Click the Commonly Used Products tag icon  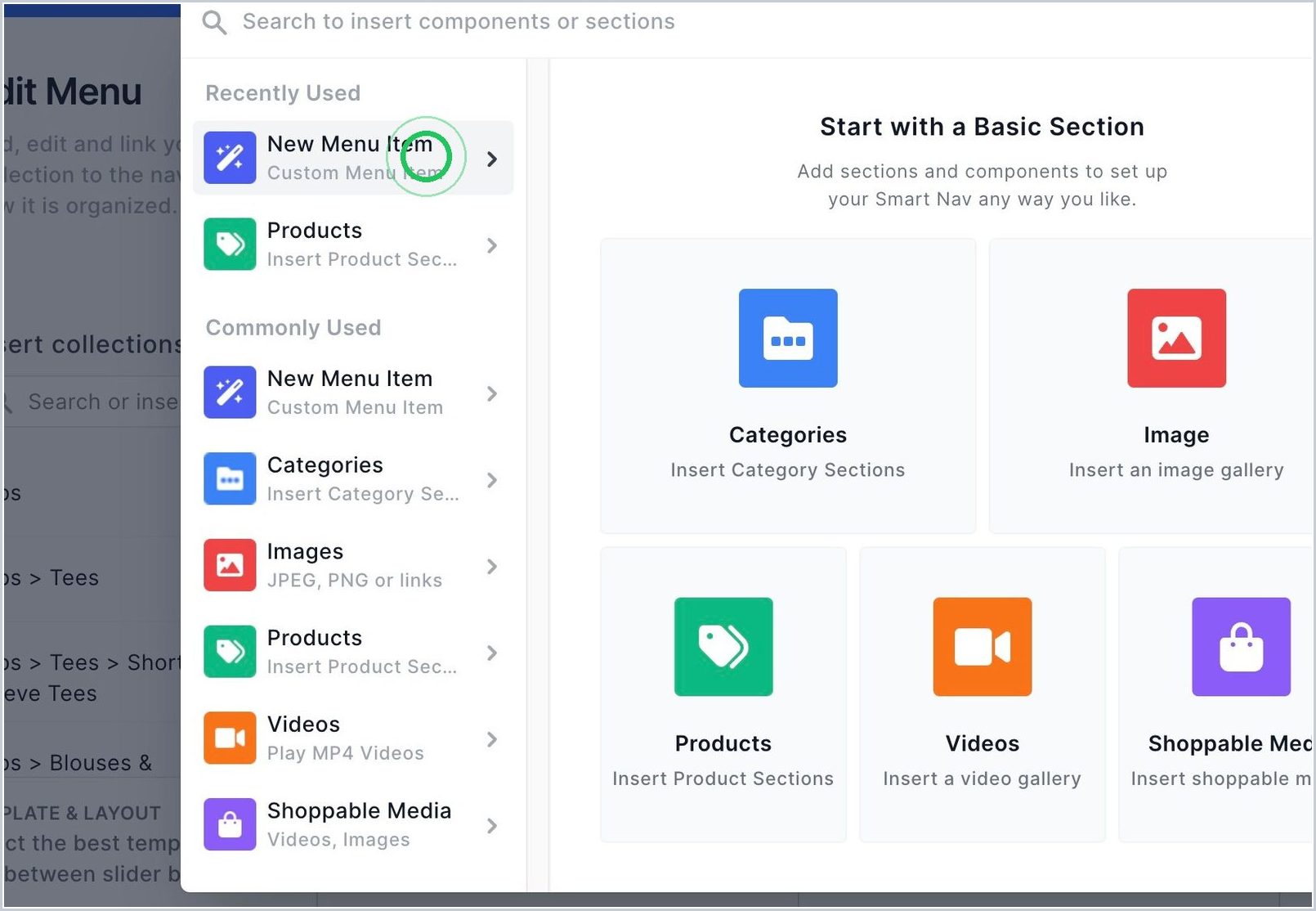(230, 652)
